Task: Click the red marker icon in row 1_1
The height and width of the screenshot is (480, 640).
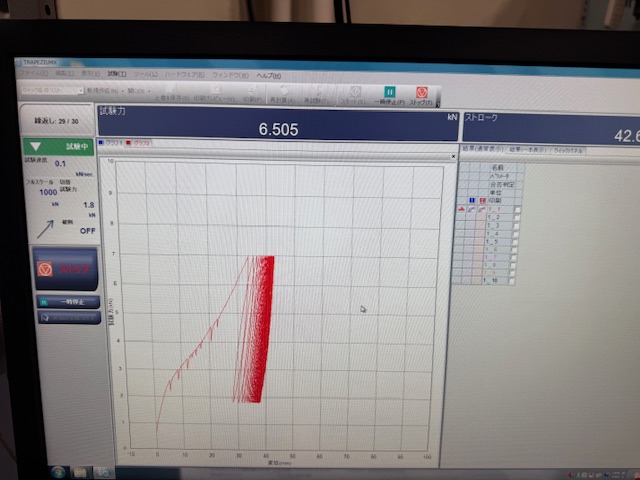Action: click(461, 209)
